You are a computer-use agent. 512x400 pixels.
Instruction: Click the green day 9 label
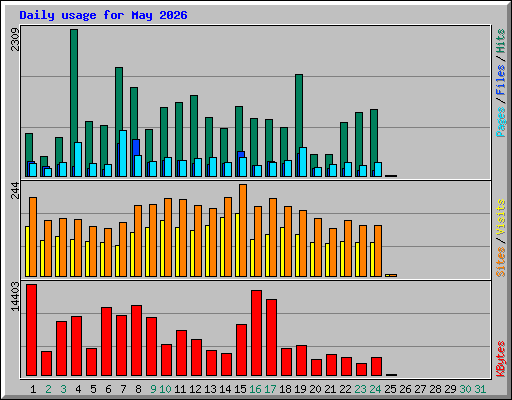click(x=153, y=389)
